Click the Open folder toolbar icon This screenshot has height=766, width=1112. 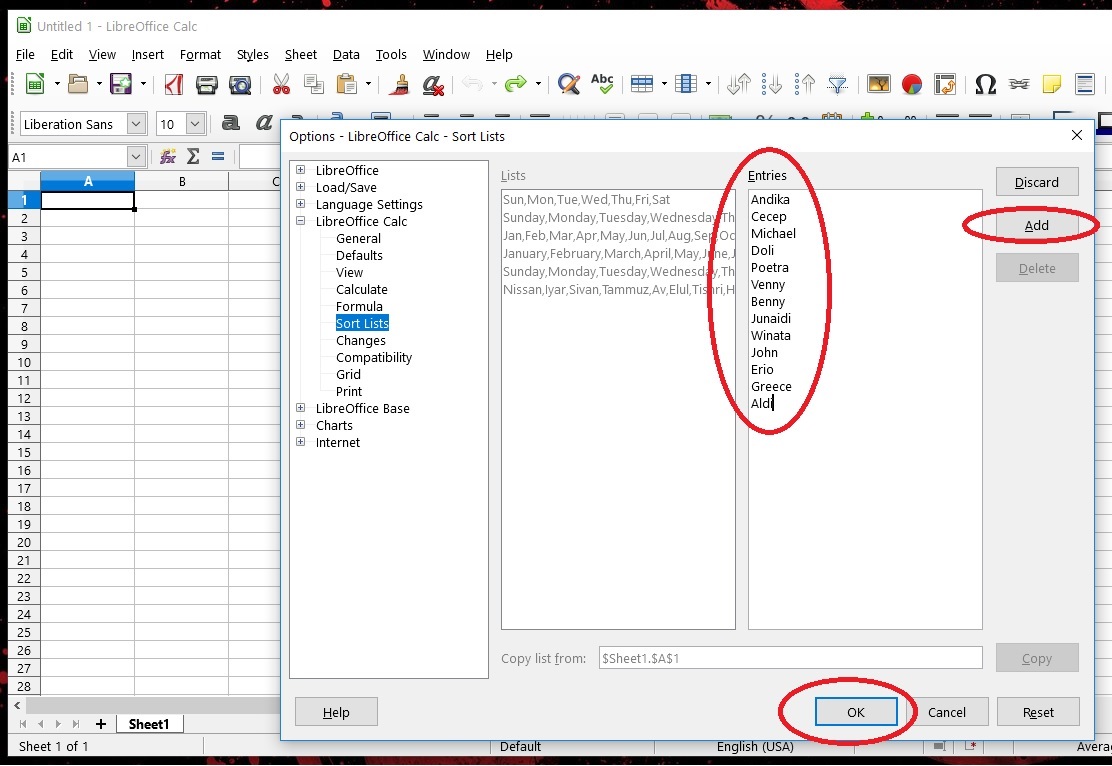click(x=78, y=84)
